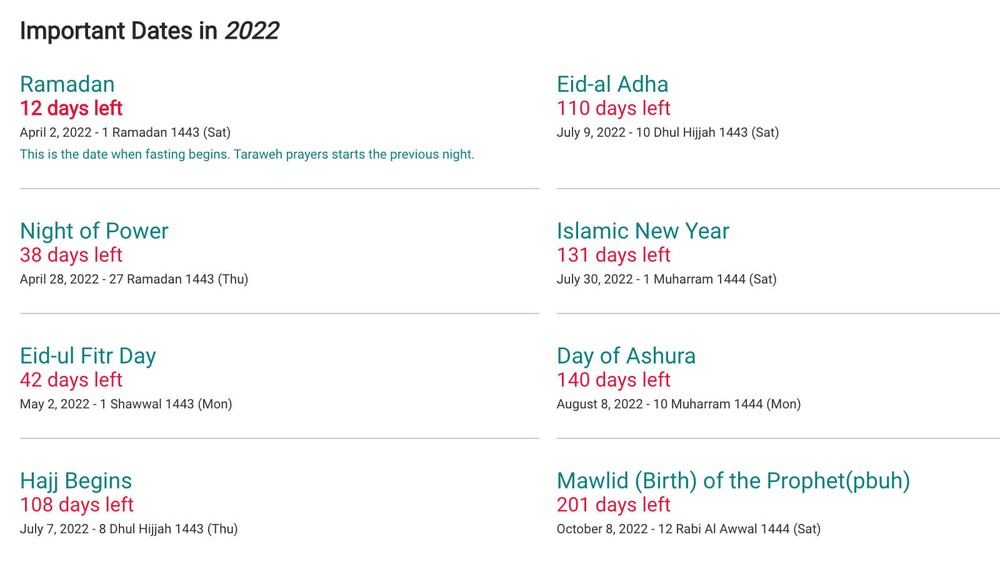Click the Islamic New Year title
The image size is (1000, 562).
(x=643, y=231)
